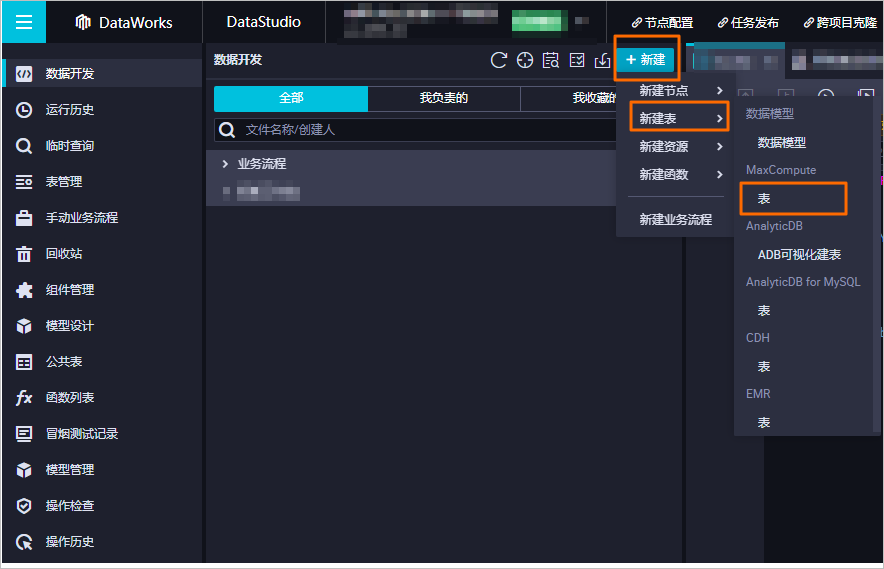Open 模型设计 cube icon entry
The width and height of the screenshot is (884, 569).
coord(102,325)
